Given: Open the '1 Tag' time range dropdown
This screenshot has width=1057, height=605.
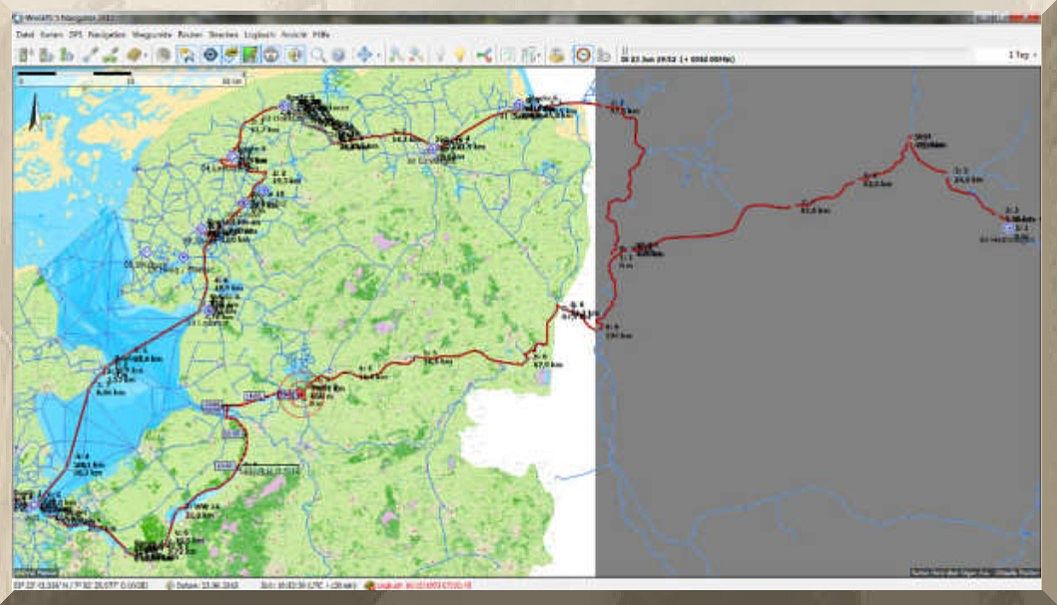Looking at the screenshot, I should pos(1020,56).
